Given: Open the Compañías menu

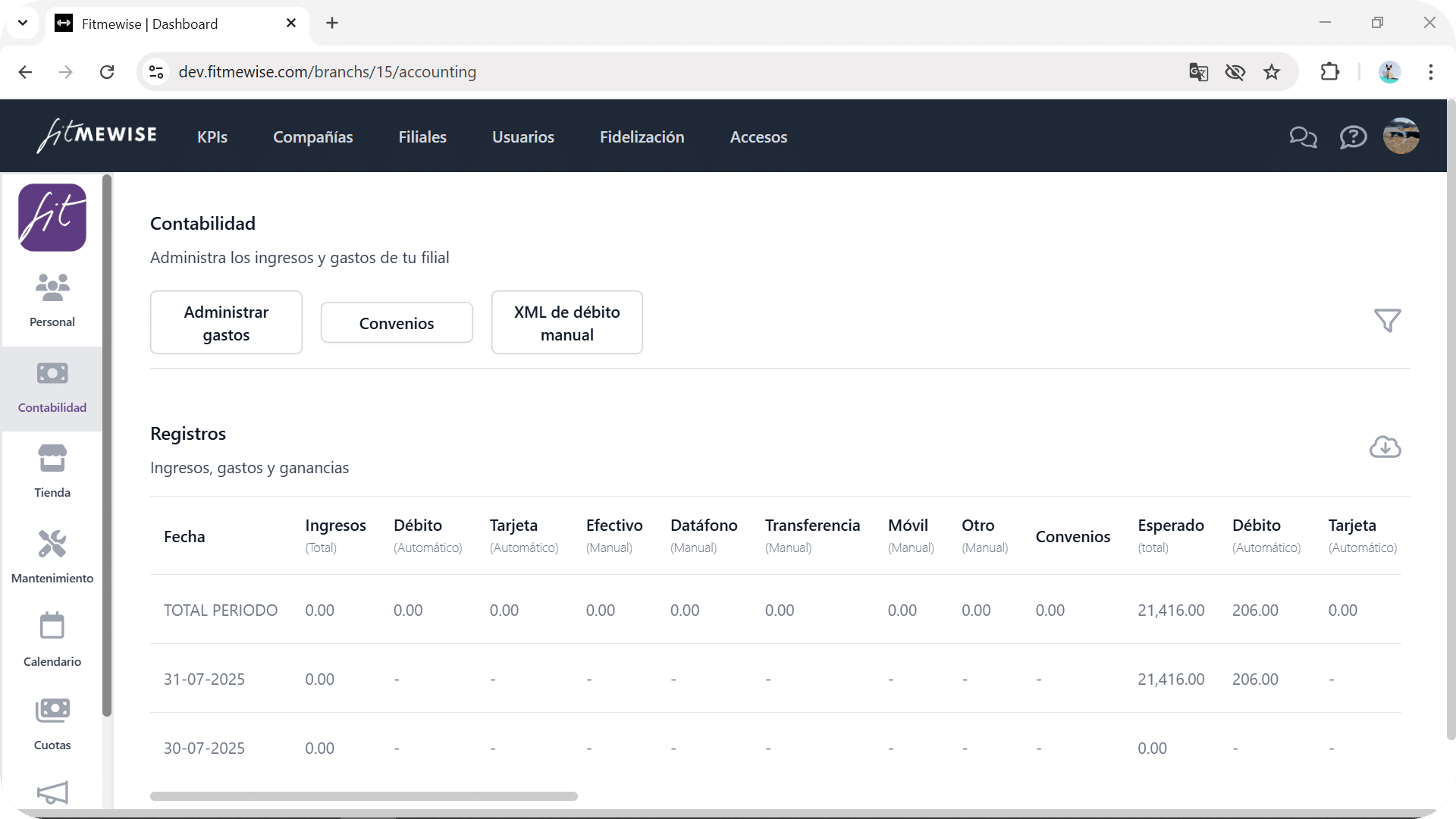Looking at the screenshot, I should [x=313, y=137].
